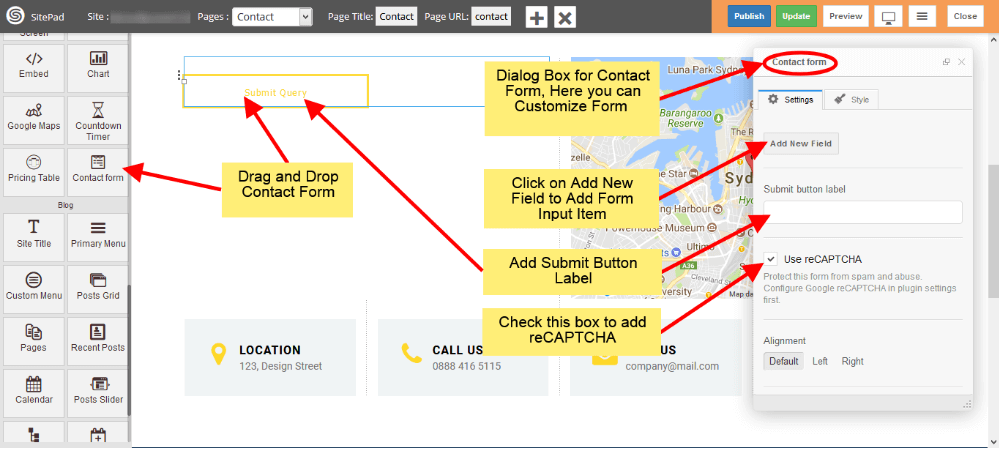Click the phone number 0888 416 5115
Screen dimensions: 999x449
466,366
